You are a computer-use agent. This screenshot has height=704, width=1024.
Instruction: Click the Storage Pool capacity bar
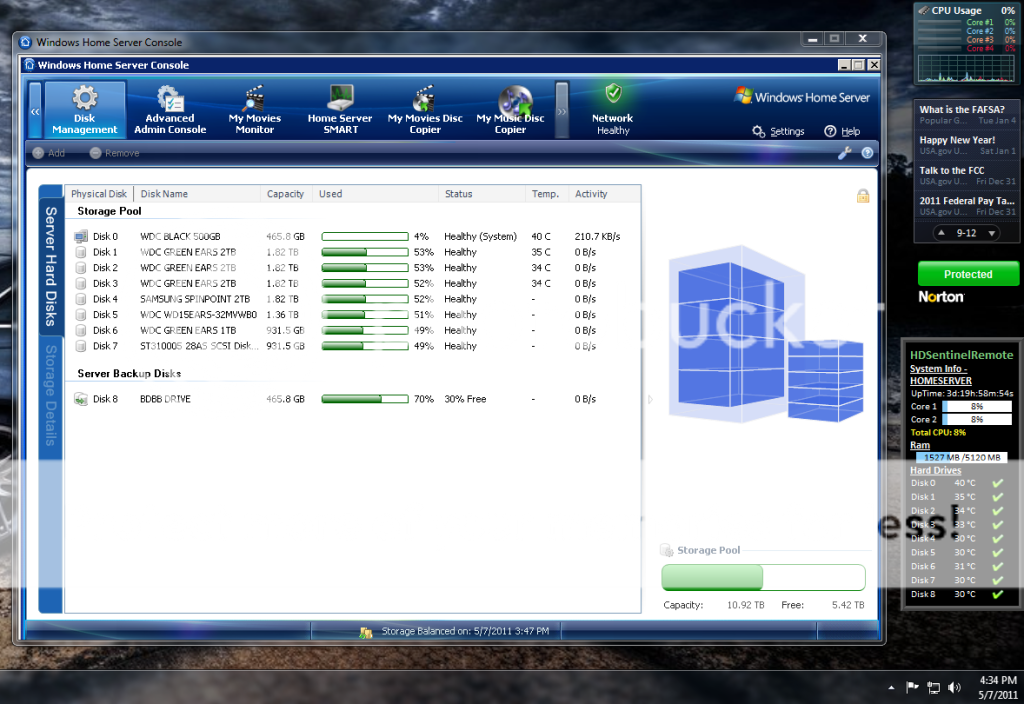(x=763, y=578)
